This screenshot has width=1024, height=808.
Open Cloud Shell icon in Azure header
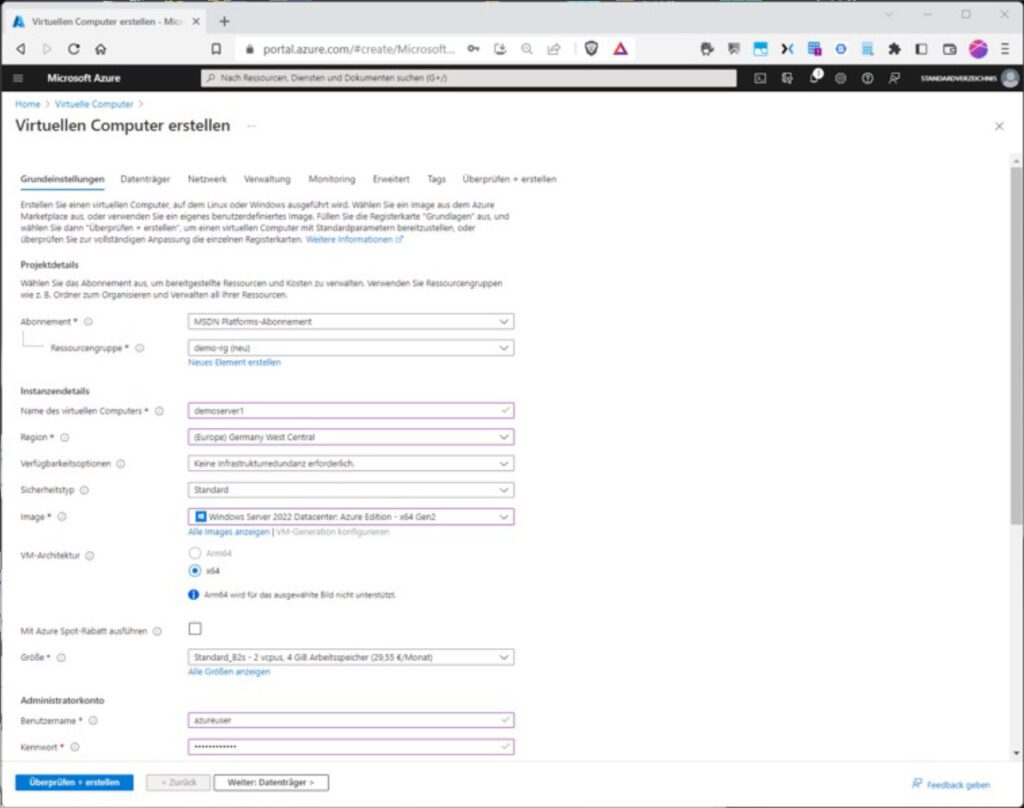760,78
